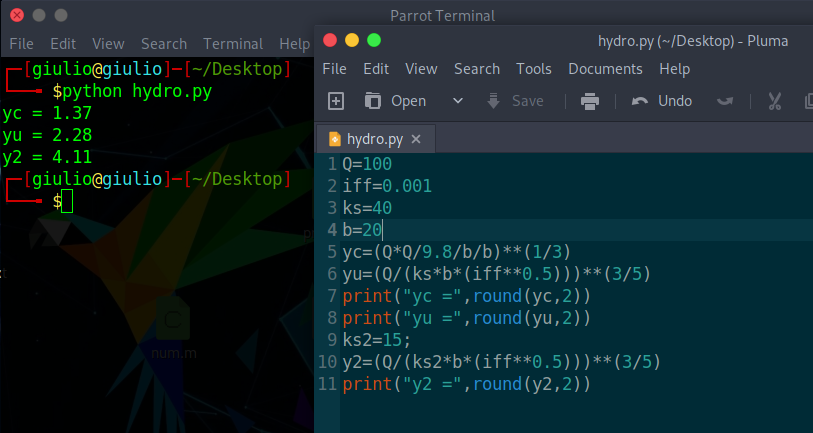Click the red close button of Parrot Terminal
Image resolution: width=813 pixels, height=433 pixels.
point(17,15)
